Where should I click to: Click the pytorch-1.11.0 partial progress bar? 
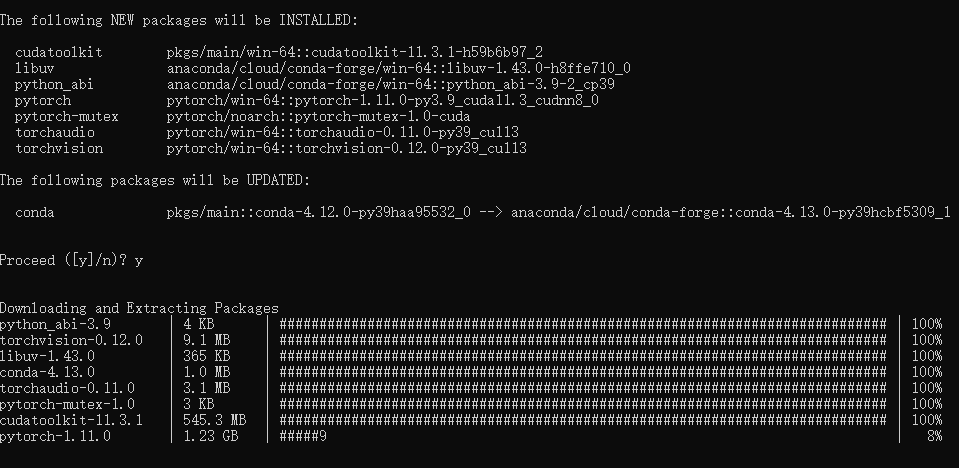[x=303, y=436]
